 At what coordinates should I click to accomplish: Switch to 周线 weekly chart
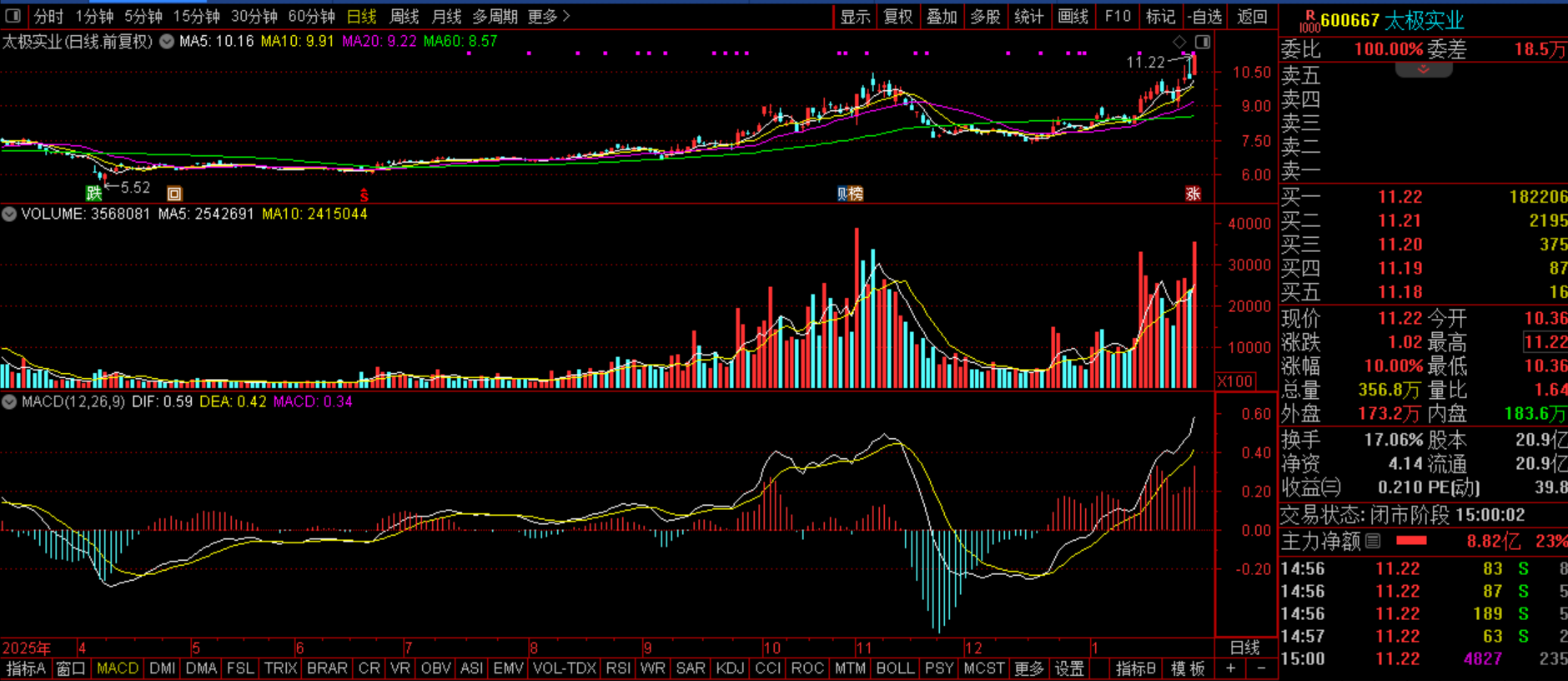pyautogui.click(x=405, y=16)
